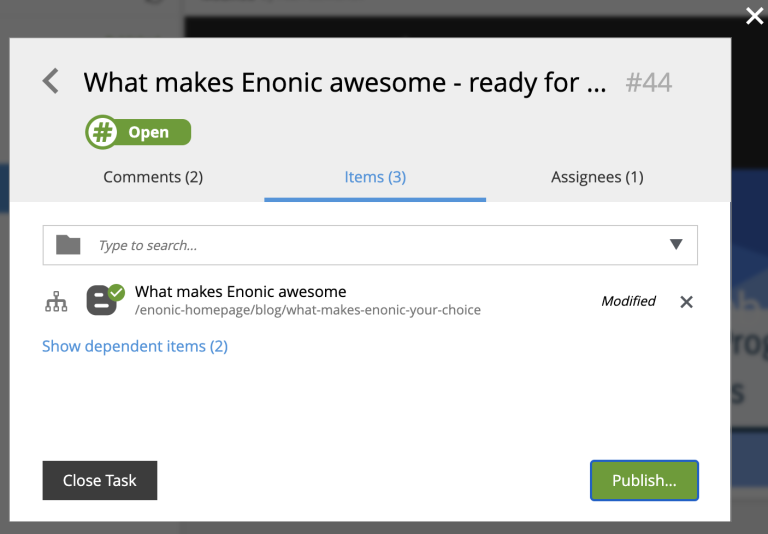
Task: Click the back arrow beside the task title
Action: (52, 82)
